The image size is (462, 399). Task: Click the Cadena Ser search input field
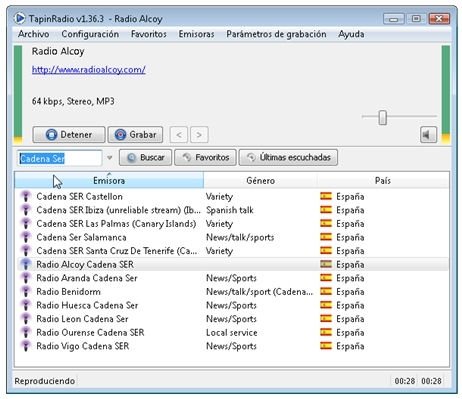pos(60,158)
